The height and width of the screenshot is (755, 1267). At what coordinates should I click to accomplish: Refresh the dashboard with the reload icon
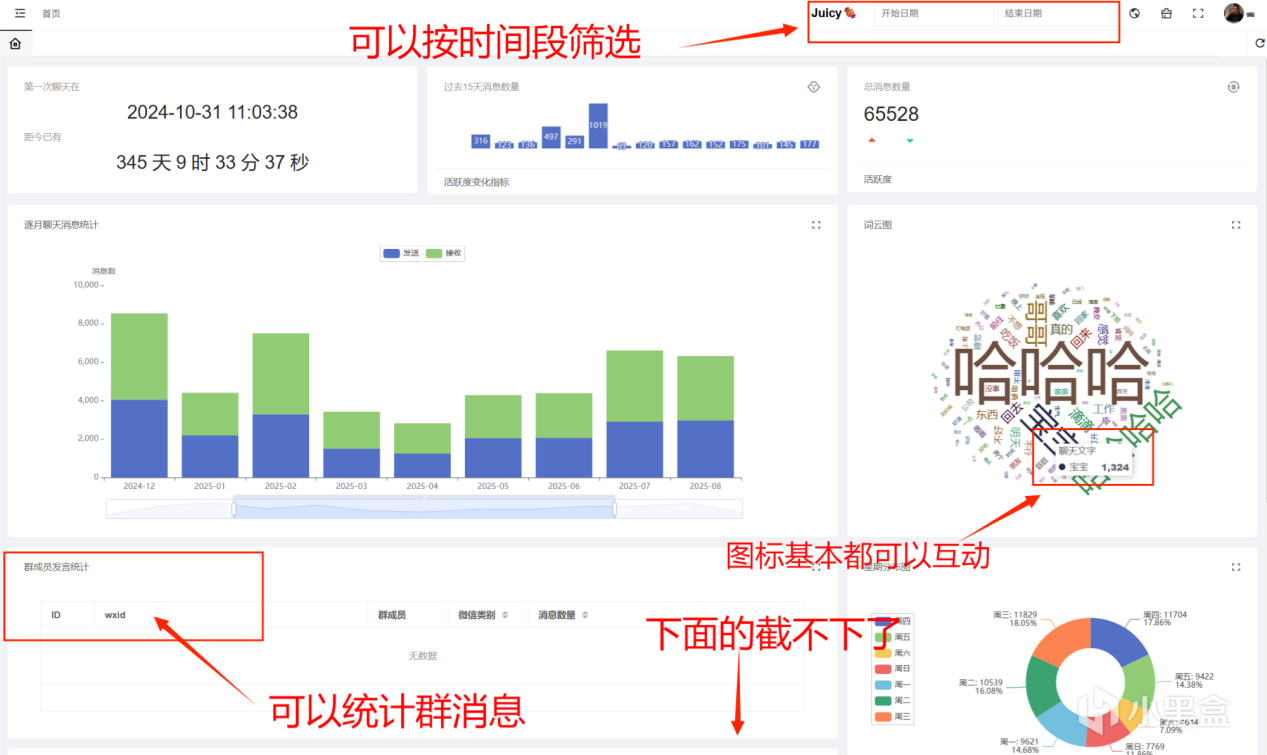pyautogui.click(x=1259, y=43)
